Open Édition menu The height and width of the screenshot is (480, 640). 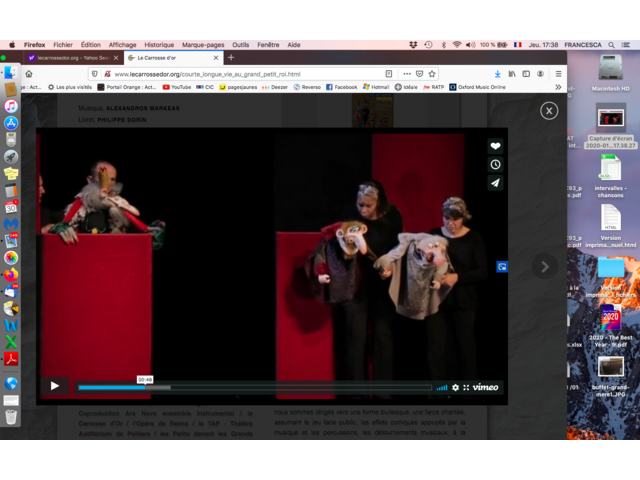(x=91, y=45)
